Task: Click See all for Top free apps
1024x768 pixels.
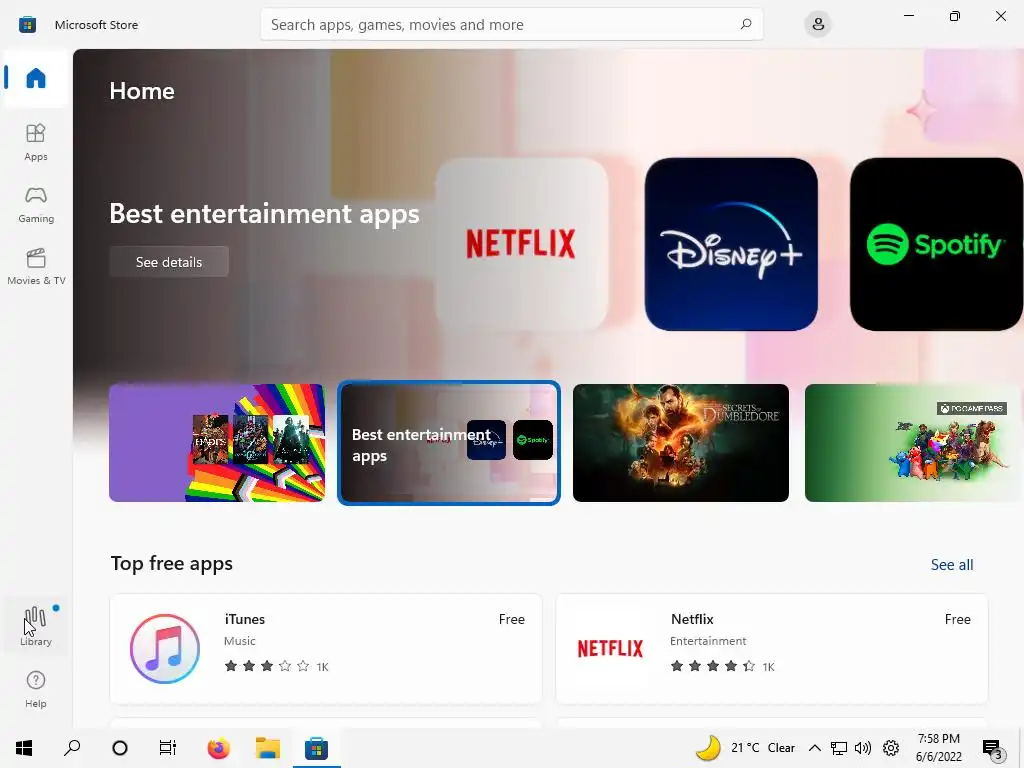Action: (x=952, y=564)
